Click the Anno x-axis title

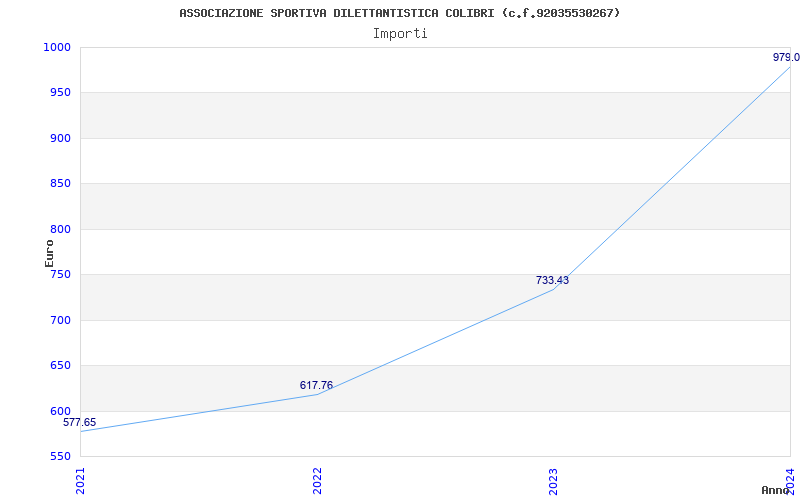click(x=776, y=490)
